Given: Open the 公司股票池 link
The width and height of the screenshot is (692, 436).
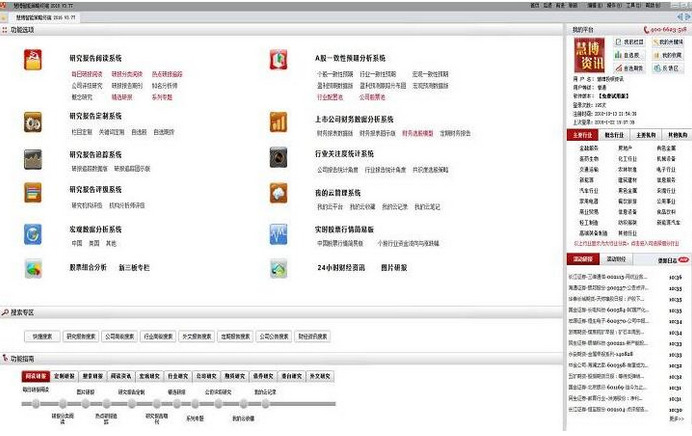Looking at the screenshot, I should 372,97.
